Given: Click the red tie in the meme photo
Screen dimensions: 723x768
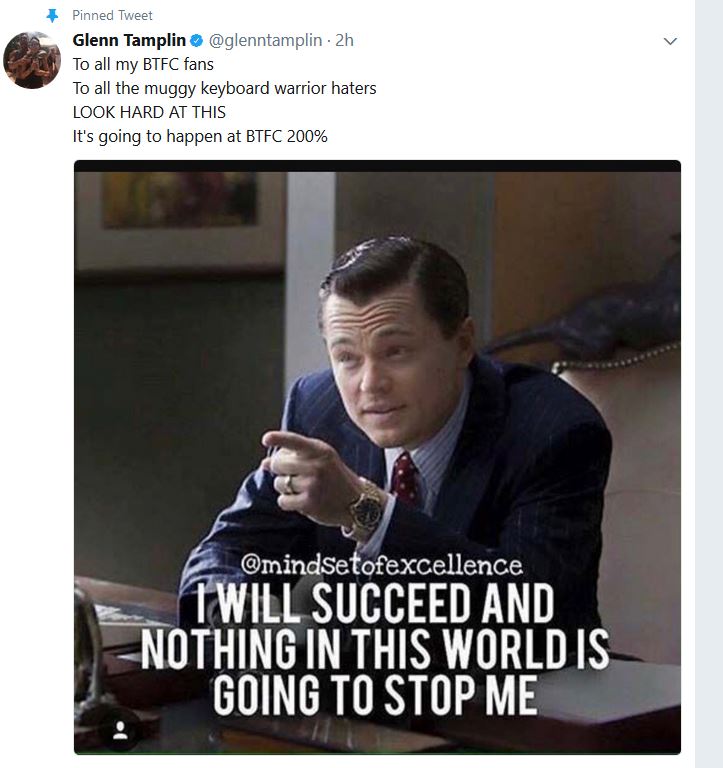Looking at the screenshot, I should [406, 480].
